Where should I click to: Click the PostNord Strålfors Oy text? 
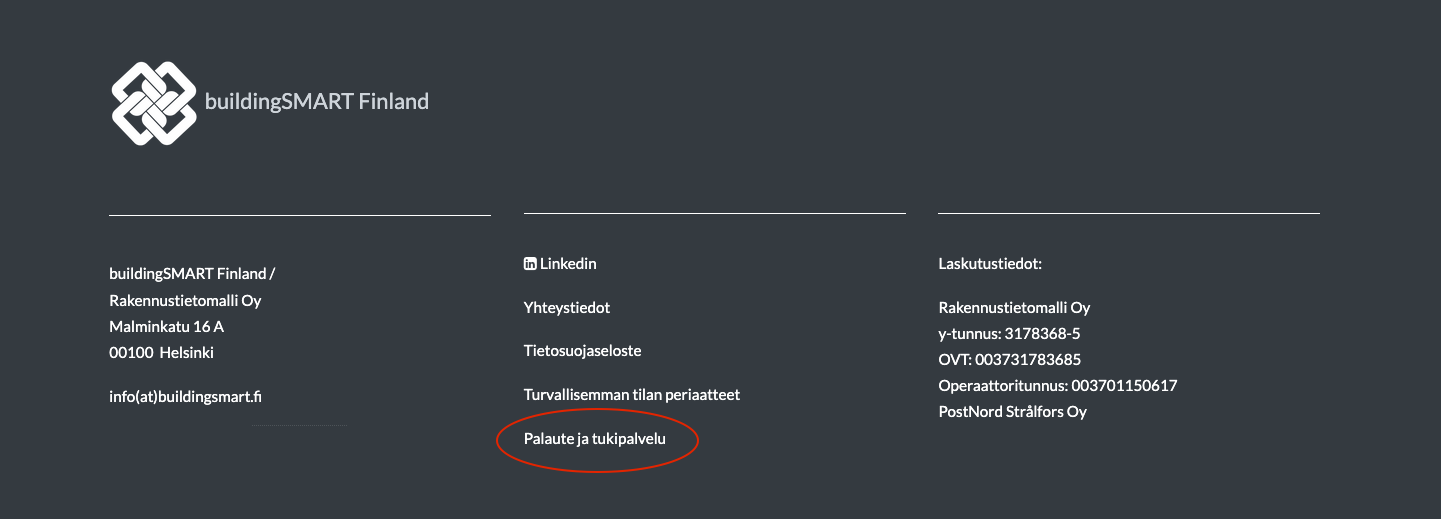pyautogui.click(x=1012, y=412)
